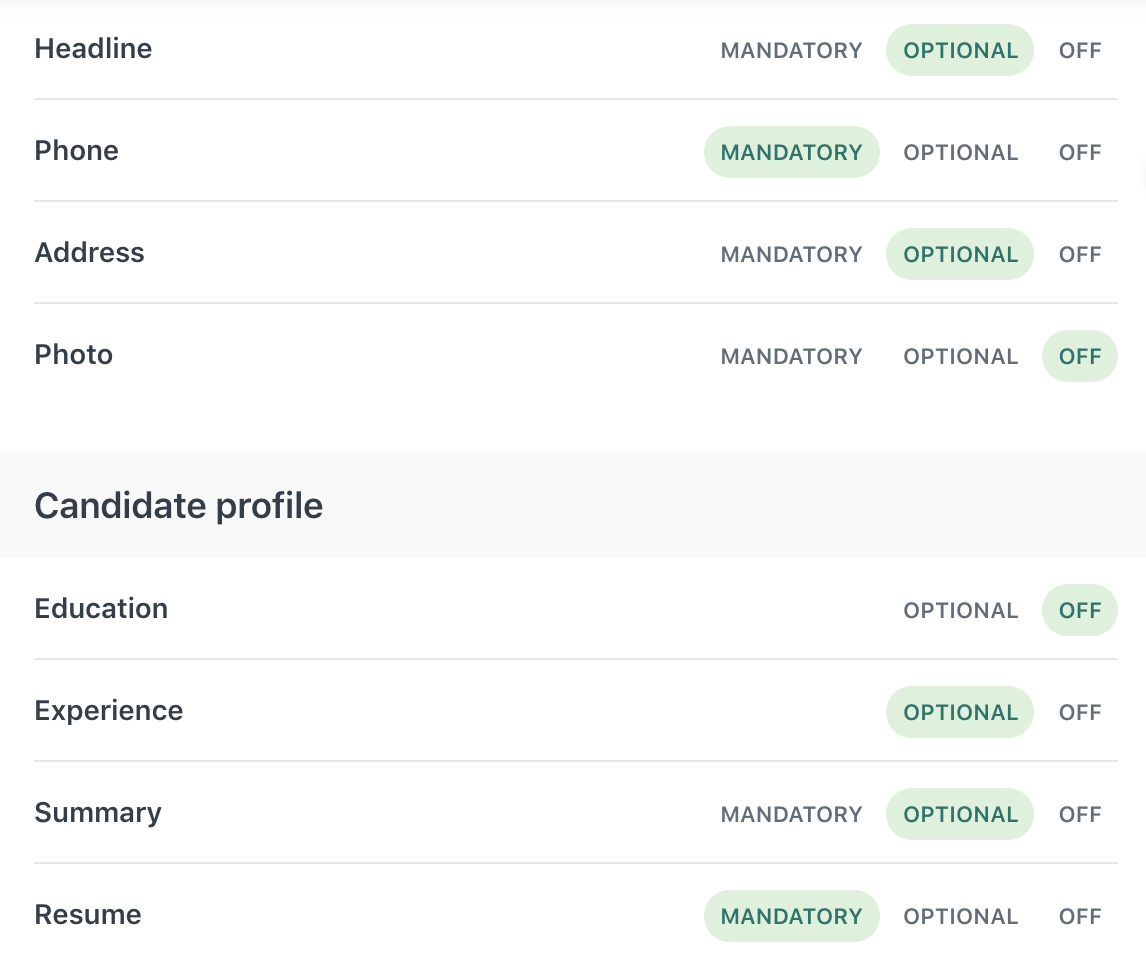
Task: Set Resume to Optional
Action: click(960, 916)
